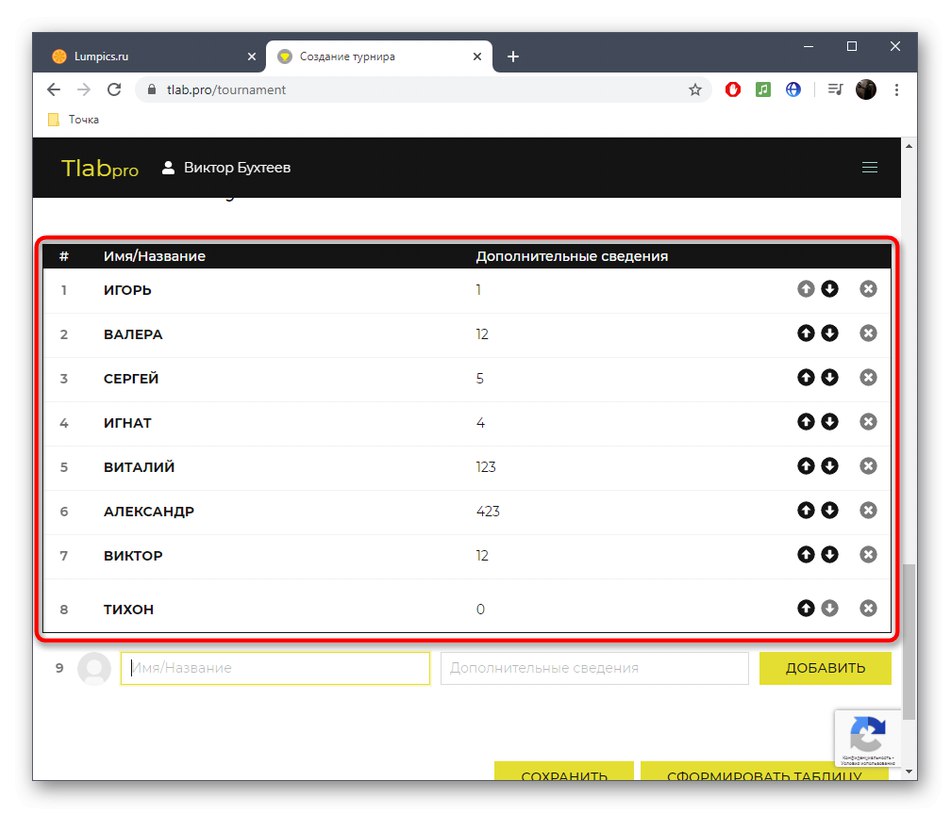The height and width of the screenshot is (813, 950).
Task: Move АЛЕКСАНДР down in the list
Action: [829, 510]
